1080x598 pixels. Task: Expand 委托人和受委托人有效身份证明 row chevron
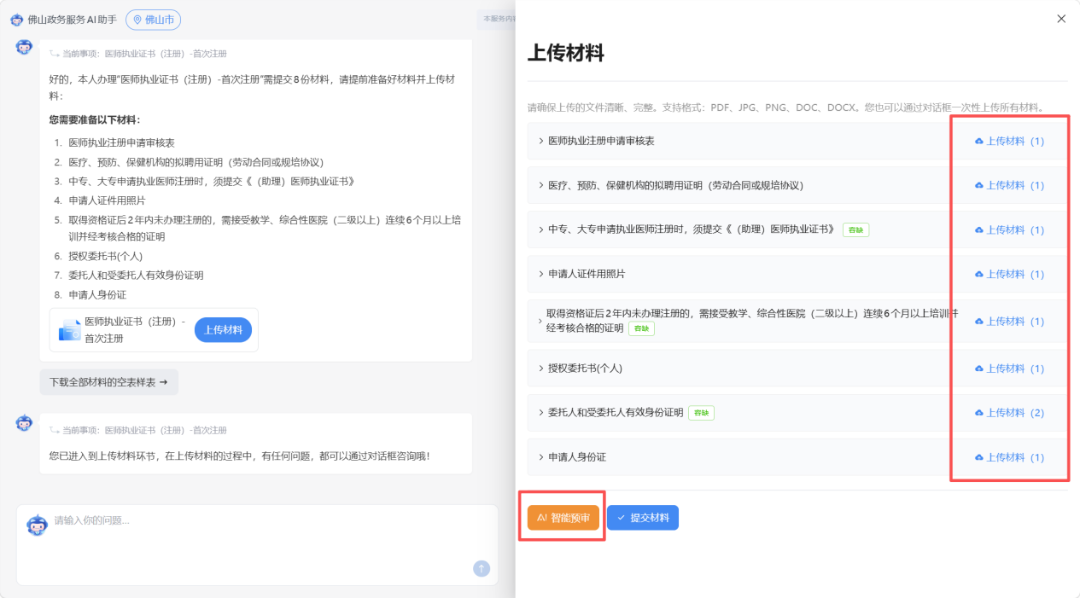point(541,413)
